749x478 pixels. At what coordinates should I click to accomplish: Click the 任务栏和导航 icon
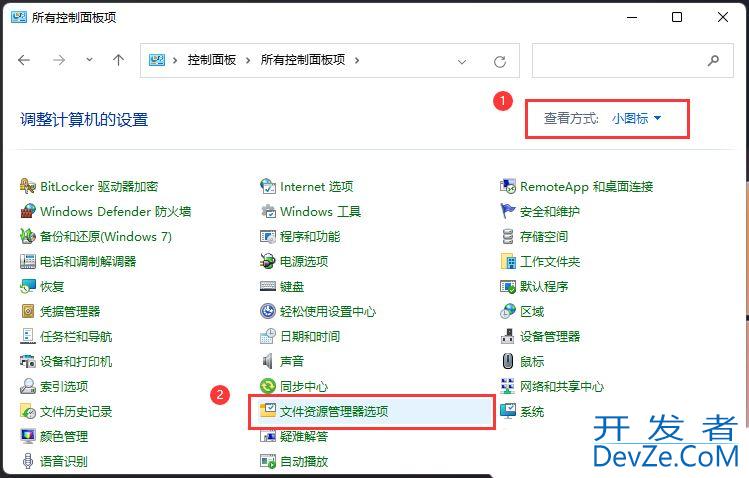(28, 336)
